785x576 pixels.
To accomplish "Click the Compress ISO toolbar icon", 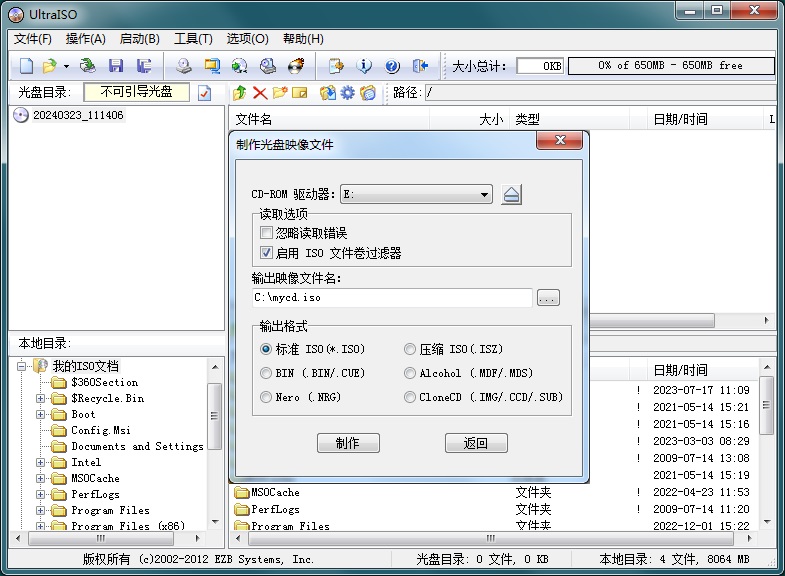I will (212, 66).
